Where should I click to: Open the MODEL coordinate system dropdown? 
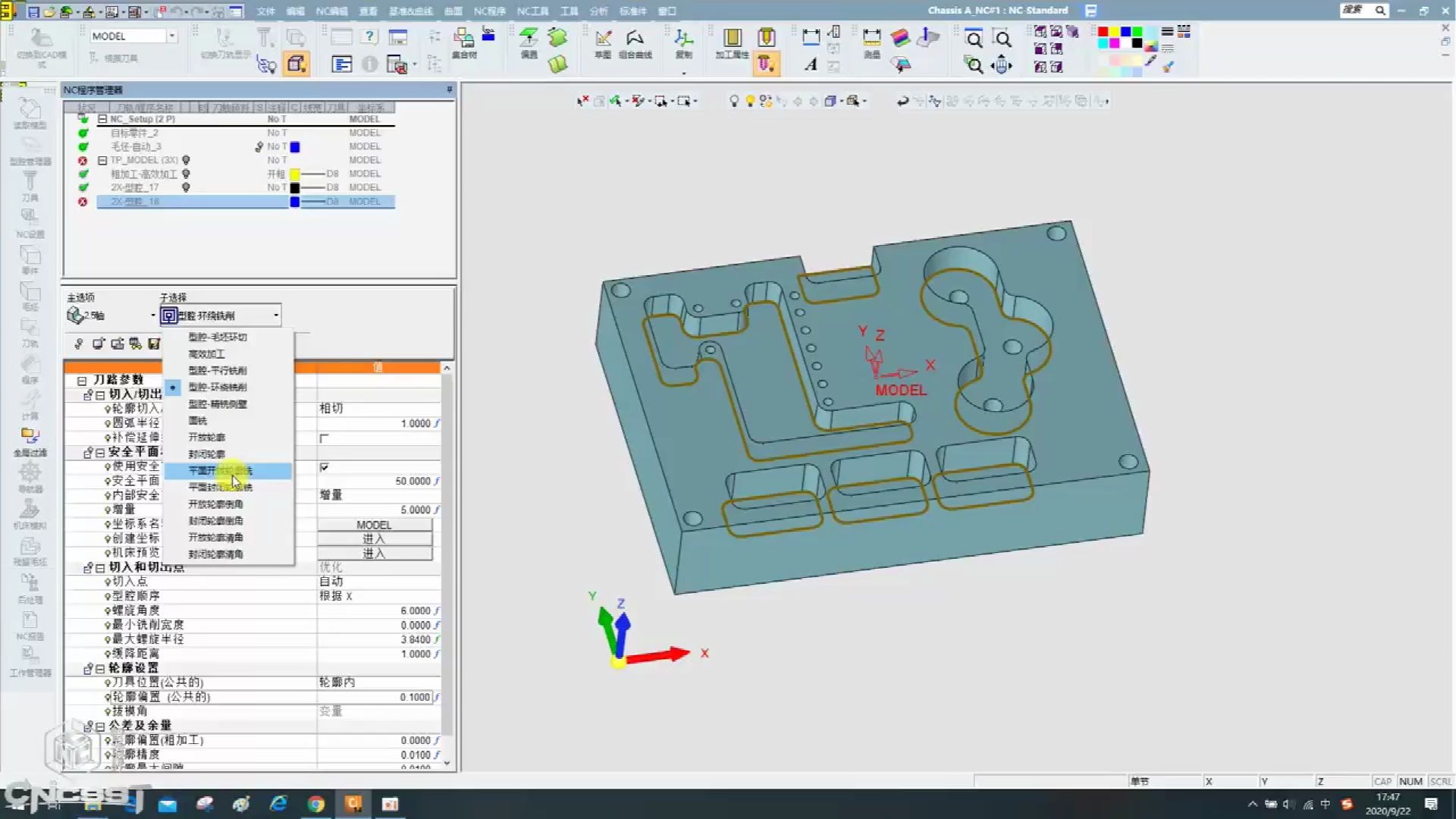(172, 36)
